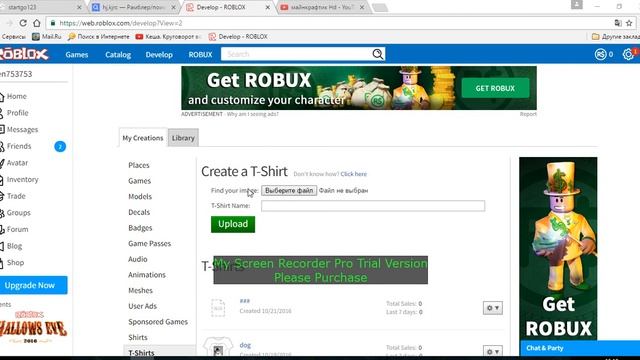The width and height of the screenshot is (640, 360).
Task: Select Shirts in creations list
Action: [138, 338]
